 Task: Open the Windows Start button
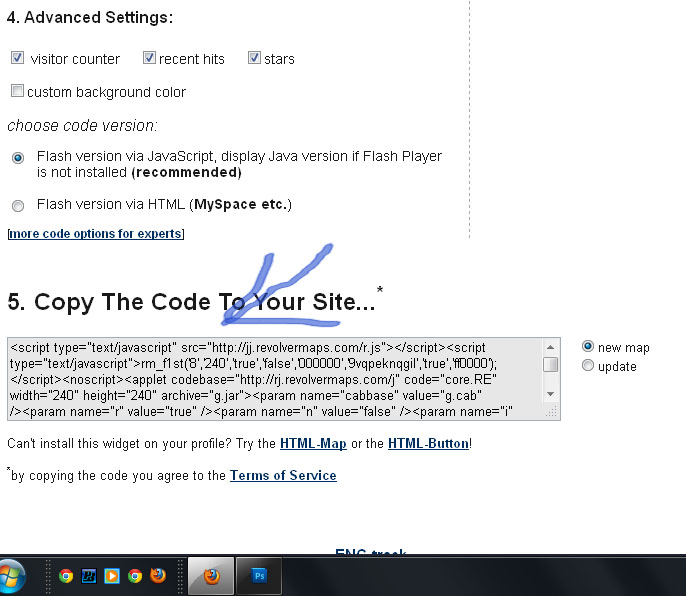point(10,576)
